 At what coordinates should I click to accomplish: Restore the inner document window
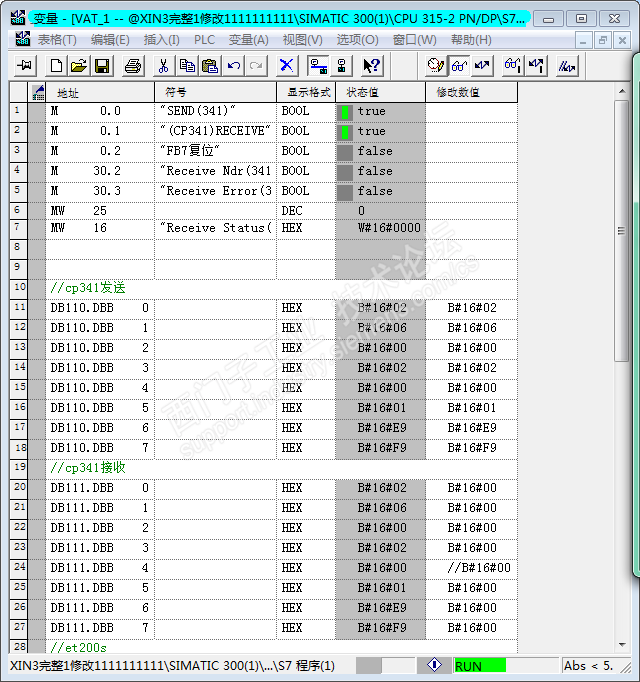point(603,40)
